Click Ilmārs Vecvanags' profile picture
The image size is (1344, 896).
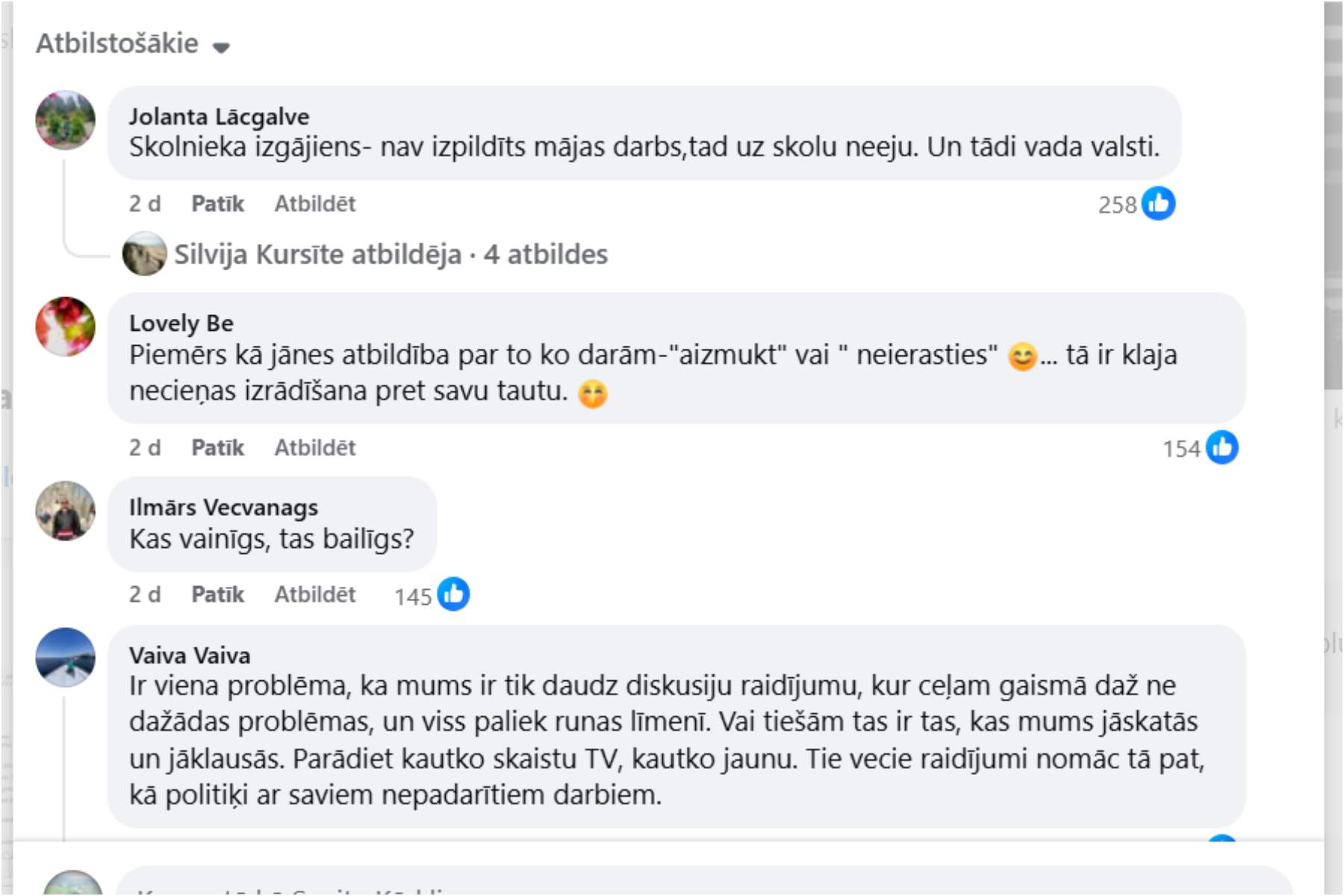[x=66, y=511]
